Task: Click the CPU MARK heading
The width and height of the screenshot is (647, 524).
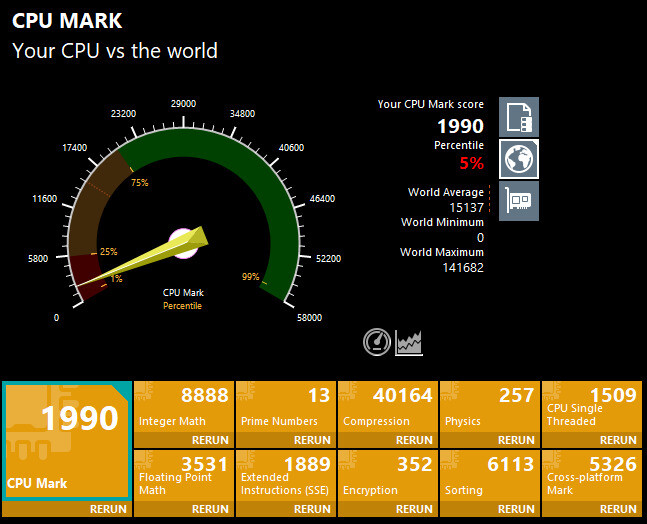Action: 67,21
